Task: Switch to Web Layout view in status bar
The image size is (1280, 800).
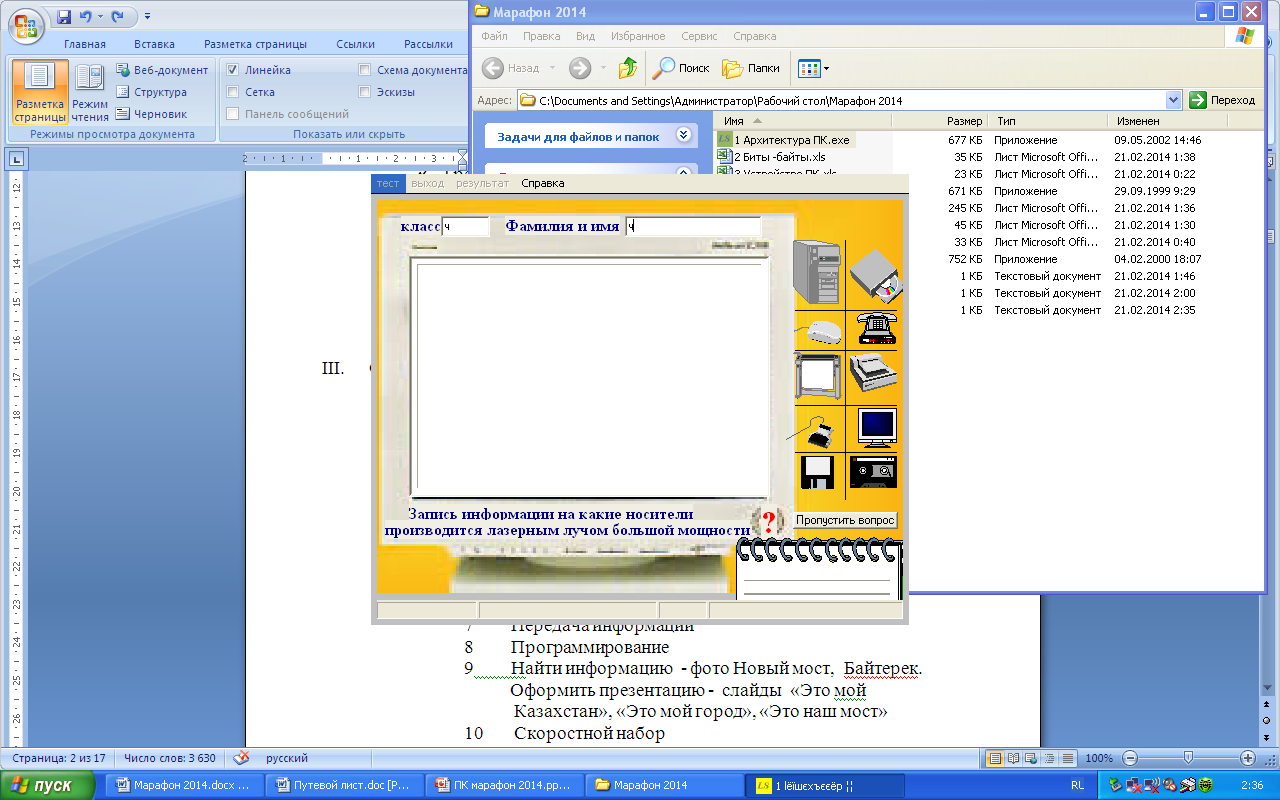Action: 1032,758
